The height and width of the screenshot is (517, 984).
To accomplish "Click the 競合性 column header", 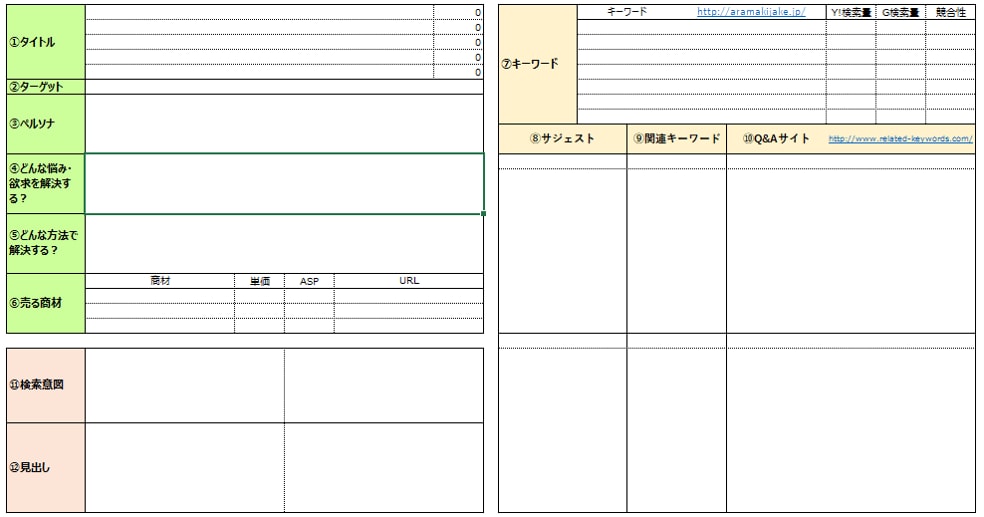I will point(950,13).
